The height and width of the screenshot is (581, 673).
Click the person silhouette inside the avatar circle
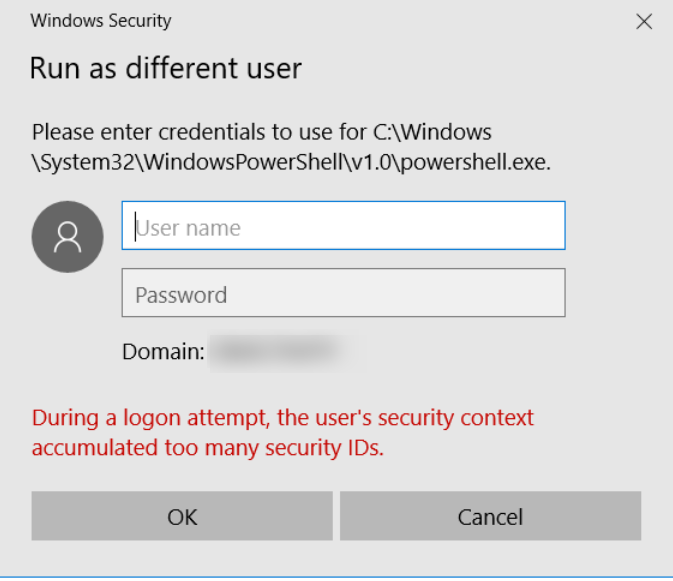[67, 237]
